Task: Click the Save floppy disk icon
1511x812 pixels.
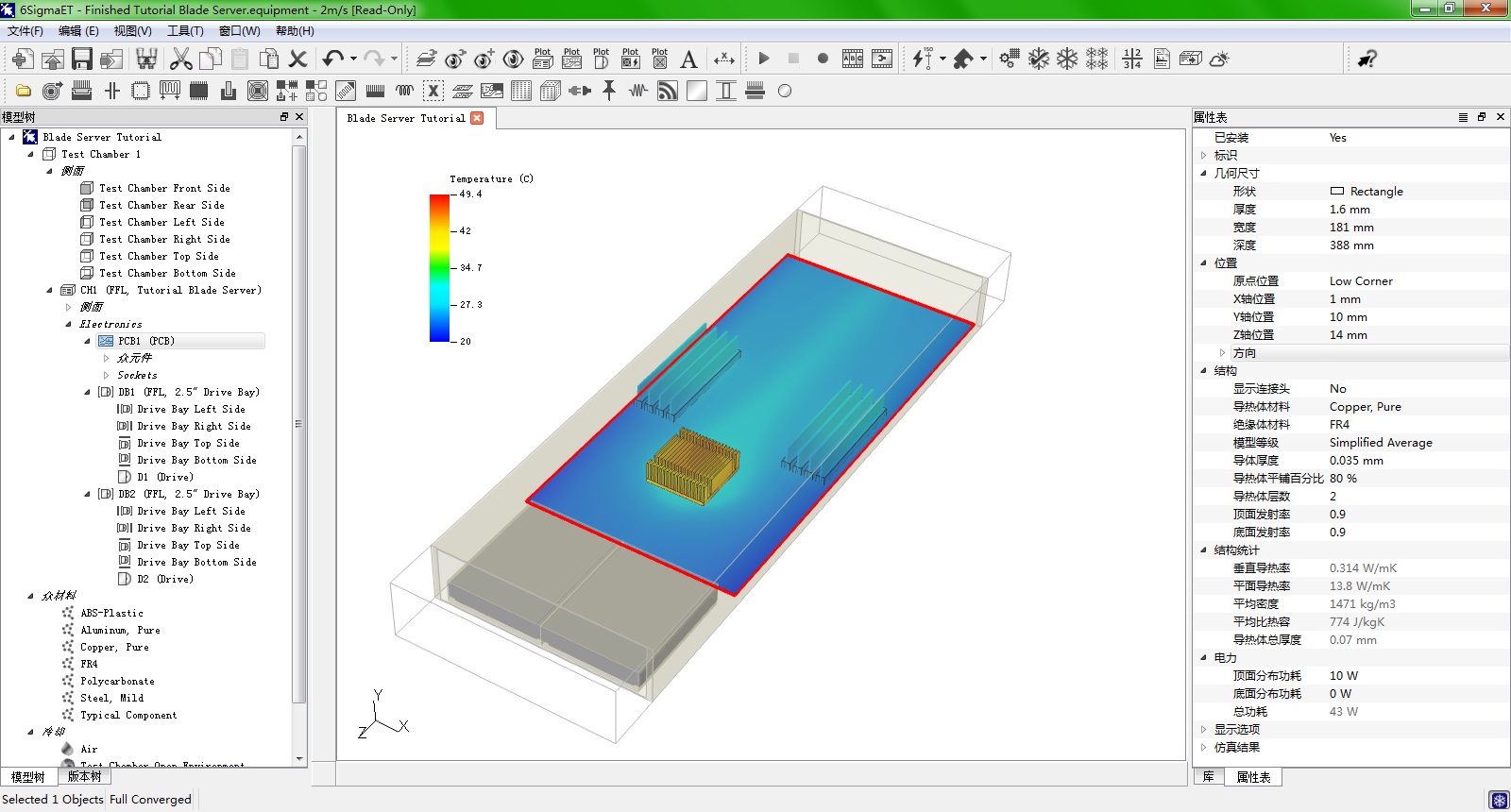Action: point(82,59)
